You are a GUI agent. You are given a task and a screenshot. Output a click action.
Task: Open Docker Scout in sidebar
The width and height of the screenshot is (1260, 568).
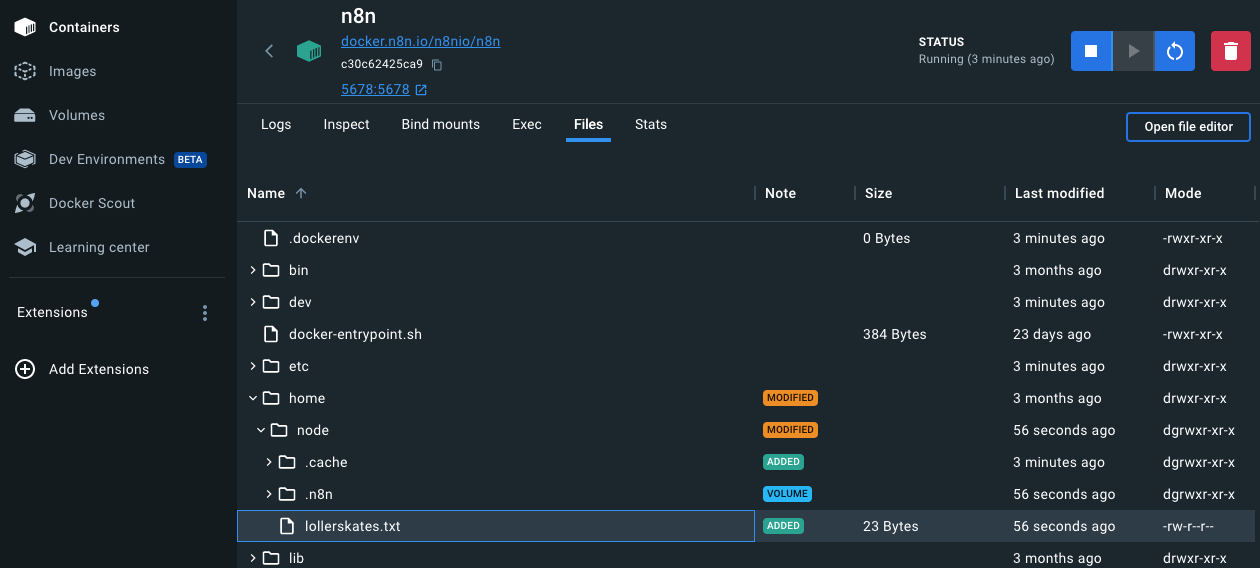(92, 203)
